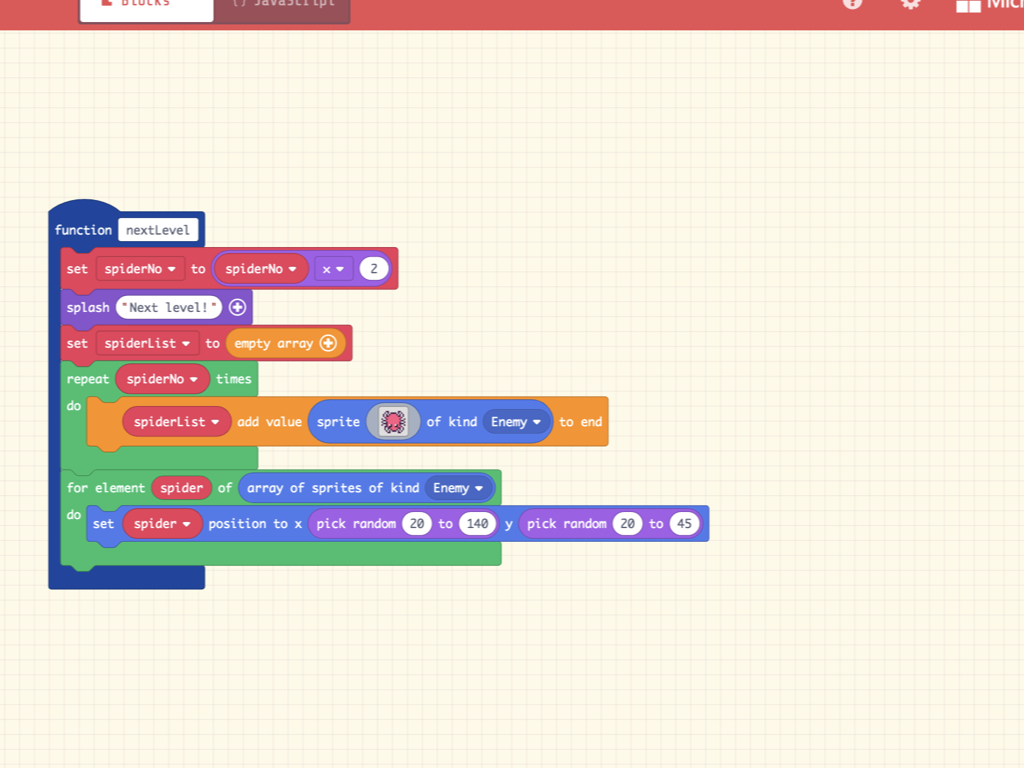The image size is (1024, 768).
Task: Edit the nextLevel function name field
Action: [x=158, y=230]
